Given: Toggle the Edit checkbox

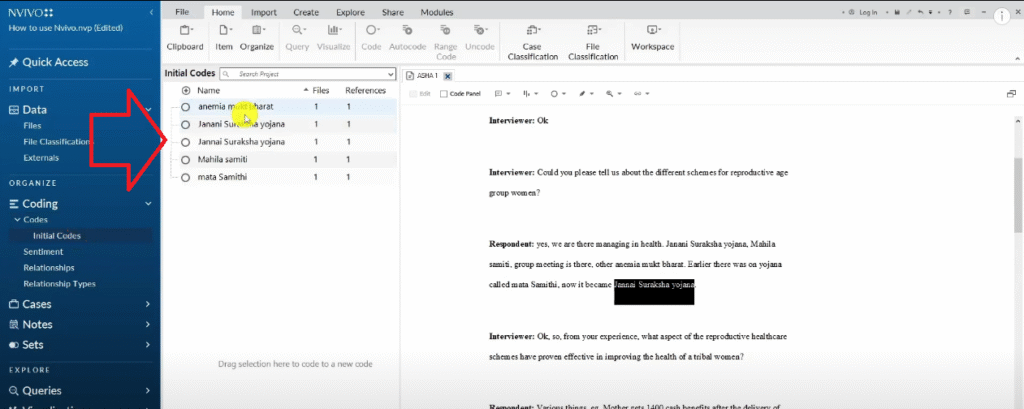Looking at the screenshot, I should 413,94.
